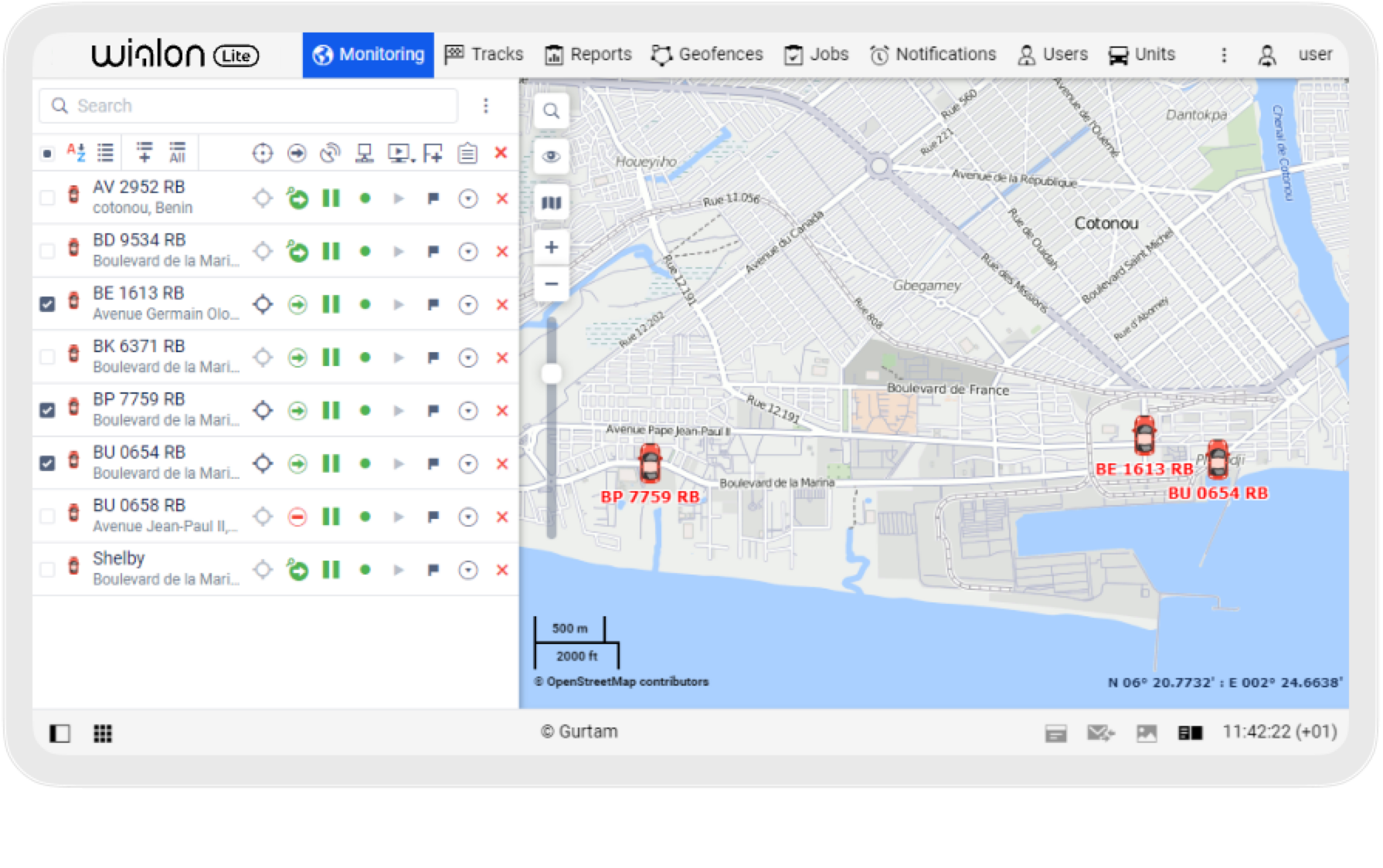The width and height of the screenshot is (1383, 868).
Task: Toggle the left panel layout icon
Action: tap(59, 733)
